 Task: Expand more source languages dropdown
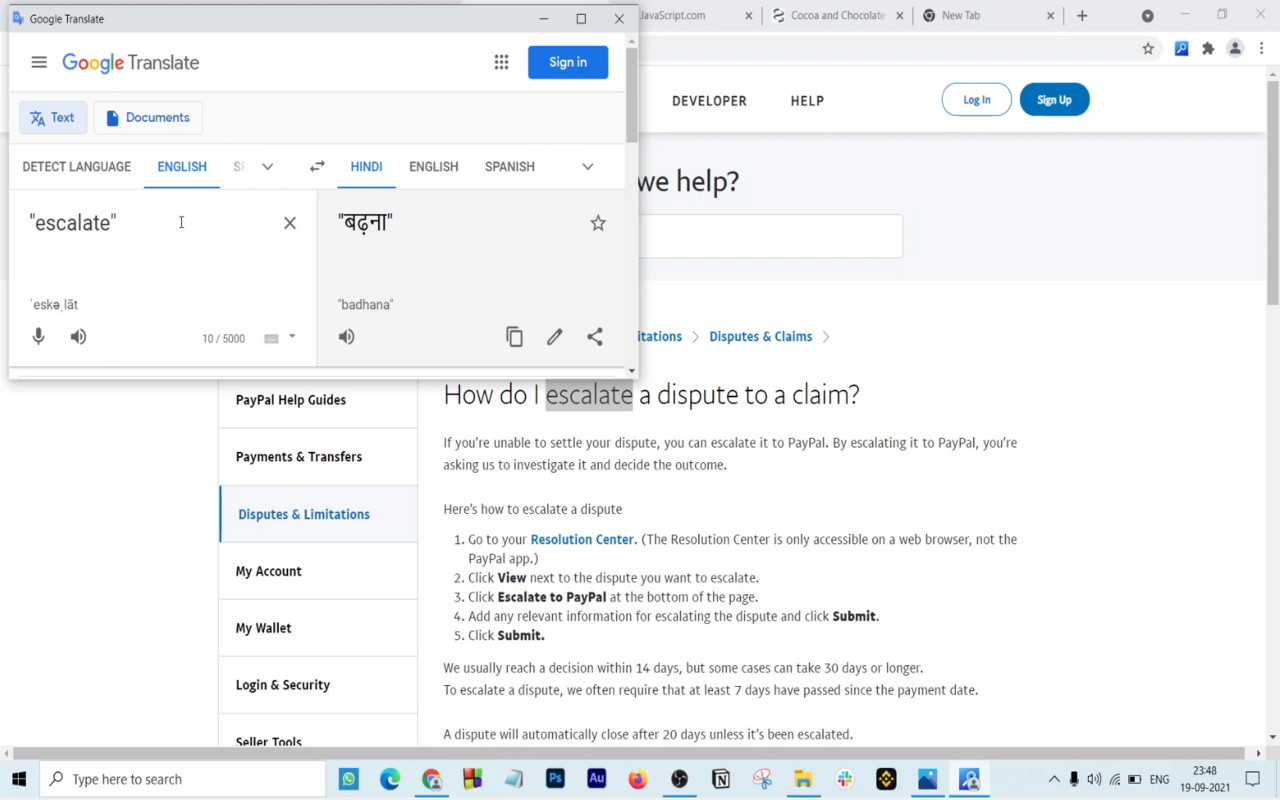(267, 166)
